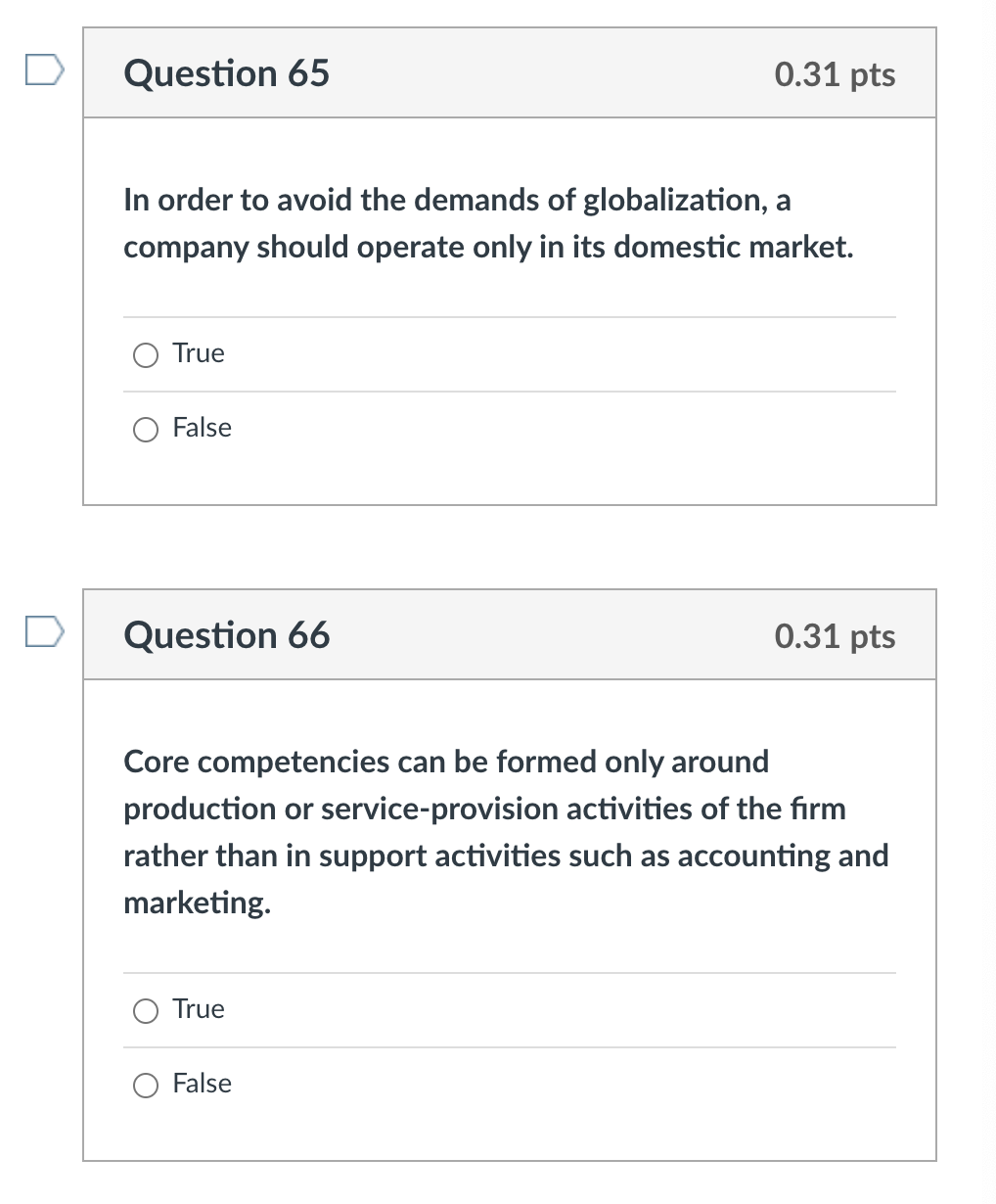Select False for the core competencies question

145,1085
